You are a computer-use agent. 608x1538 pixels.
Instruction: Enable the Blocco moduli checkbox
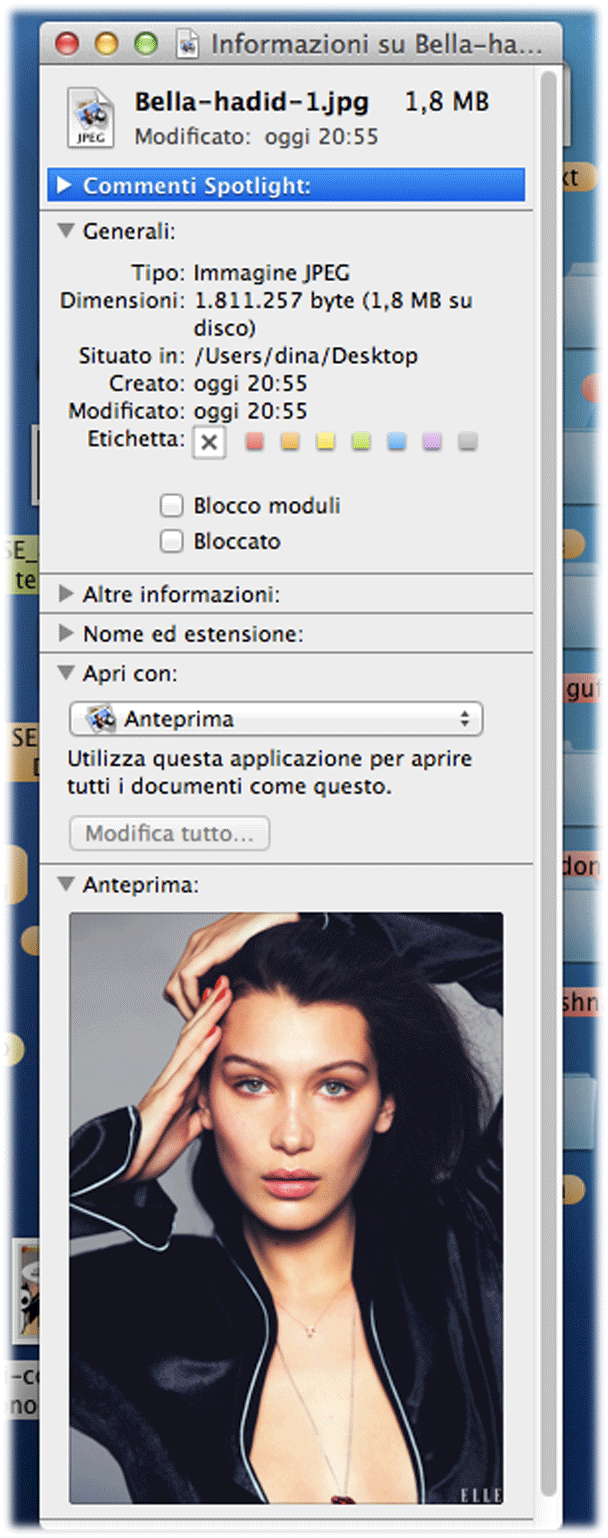tap(172, 506)
